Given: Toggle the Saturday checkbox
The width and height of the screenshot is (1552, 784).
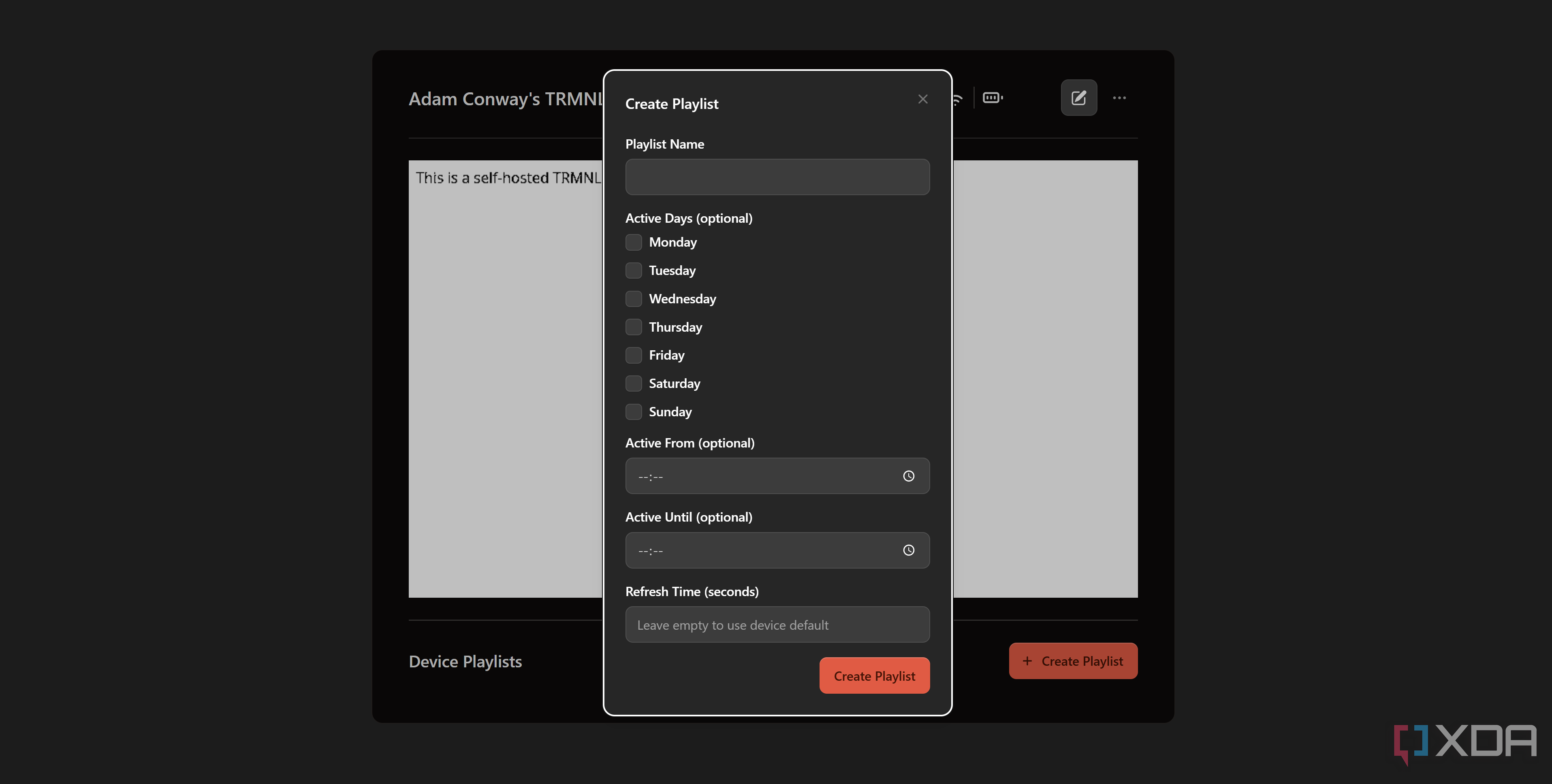Looking at the screenshot, I should tap(633, 383).
